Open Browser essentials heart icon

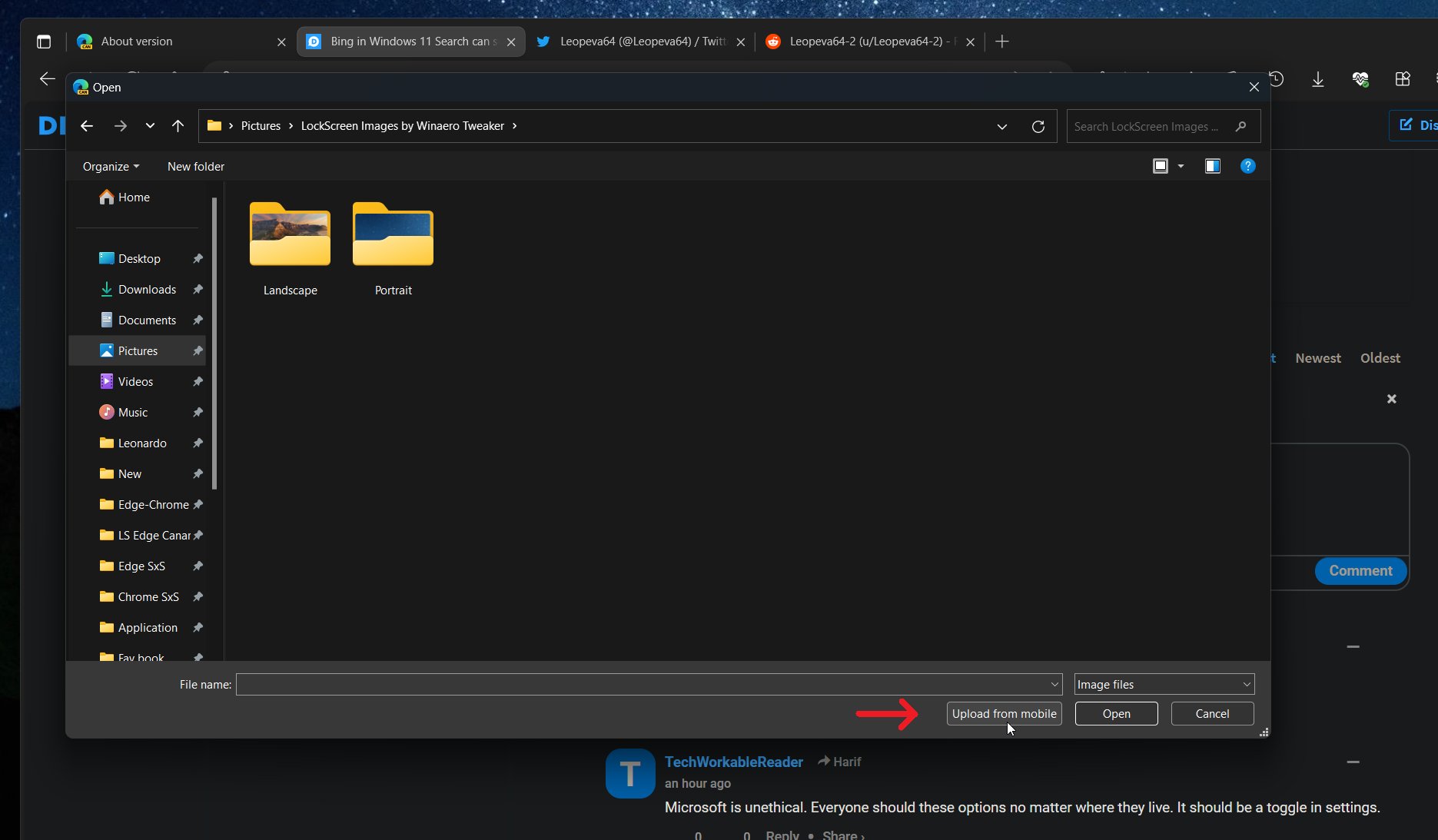tap(1360, 79)
